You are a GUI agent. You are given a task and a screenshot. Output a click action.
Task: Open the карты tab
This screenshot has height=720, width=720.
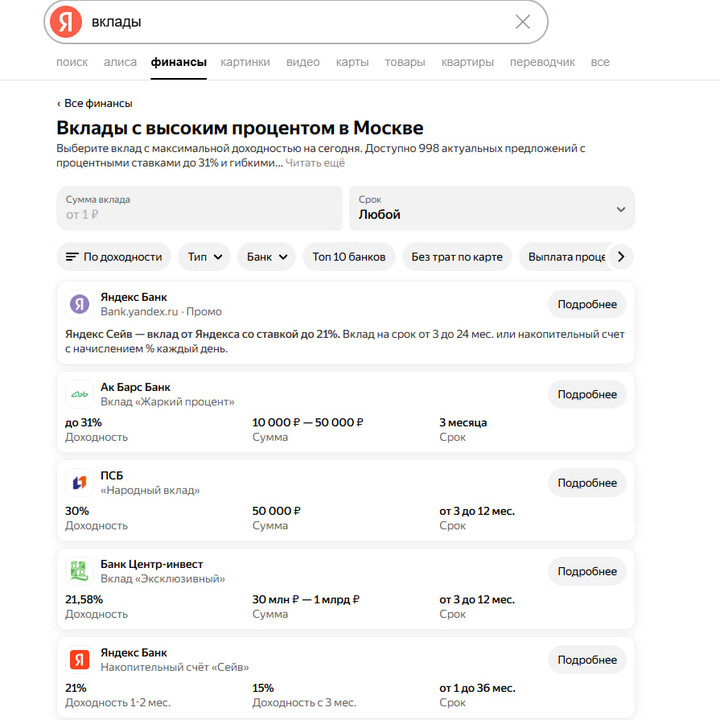tap(352, 62)
